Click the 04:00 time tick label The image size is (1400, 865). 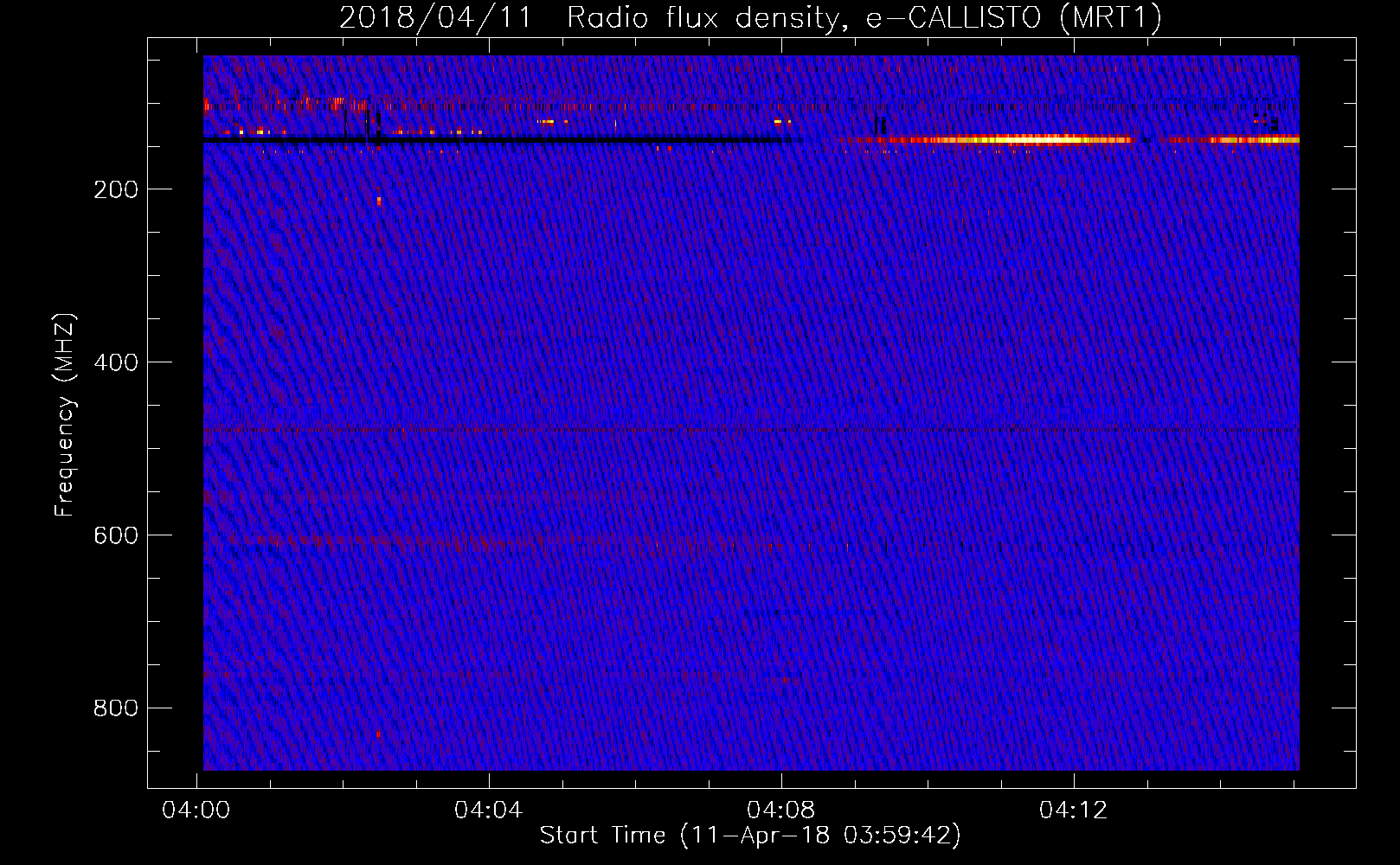click(196, 811)
